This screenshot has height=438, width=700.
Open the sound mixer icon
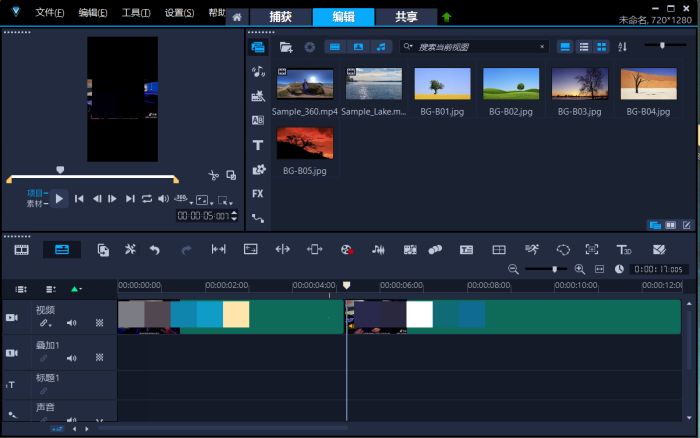click(378, 250)
